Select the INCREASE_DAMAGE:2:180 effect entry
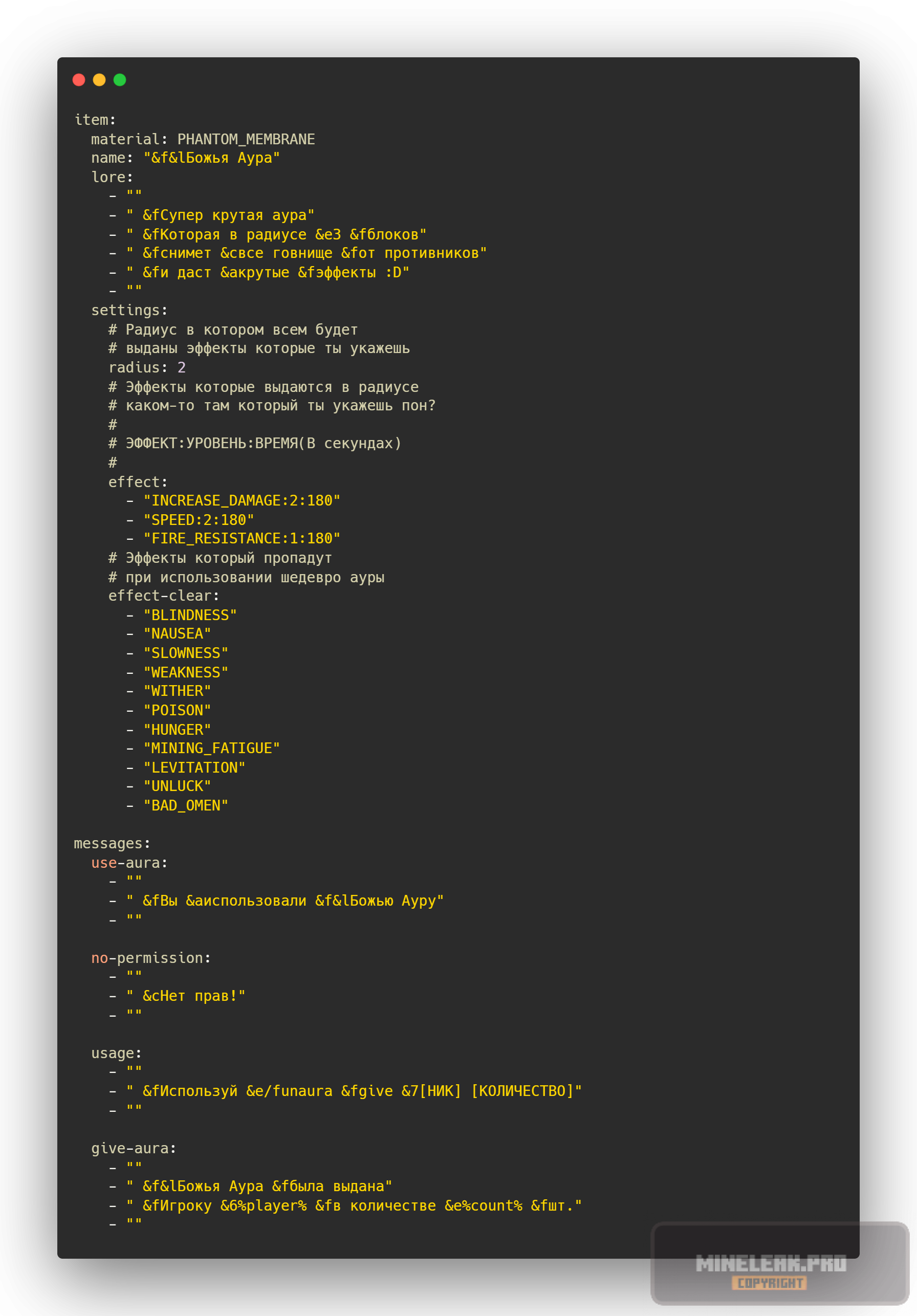Viewport: 917px width, 1316px height. click(x=242, y=500)
